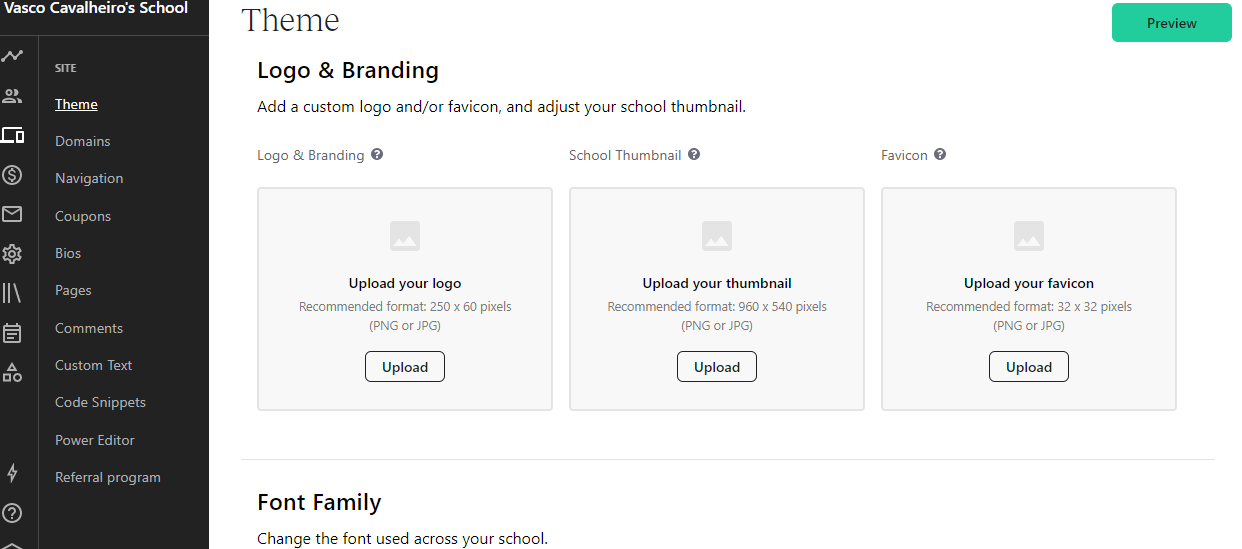1242x549 pixels.
Task: Open the shapes icon in sidebar
Action: 12,373
